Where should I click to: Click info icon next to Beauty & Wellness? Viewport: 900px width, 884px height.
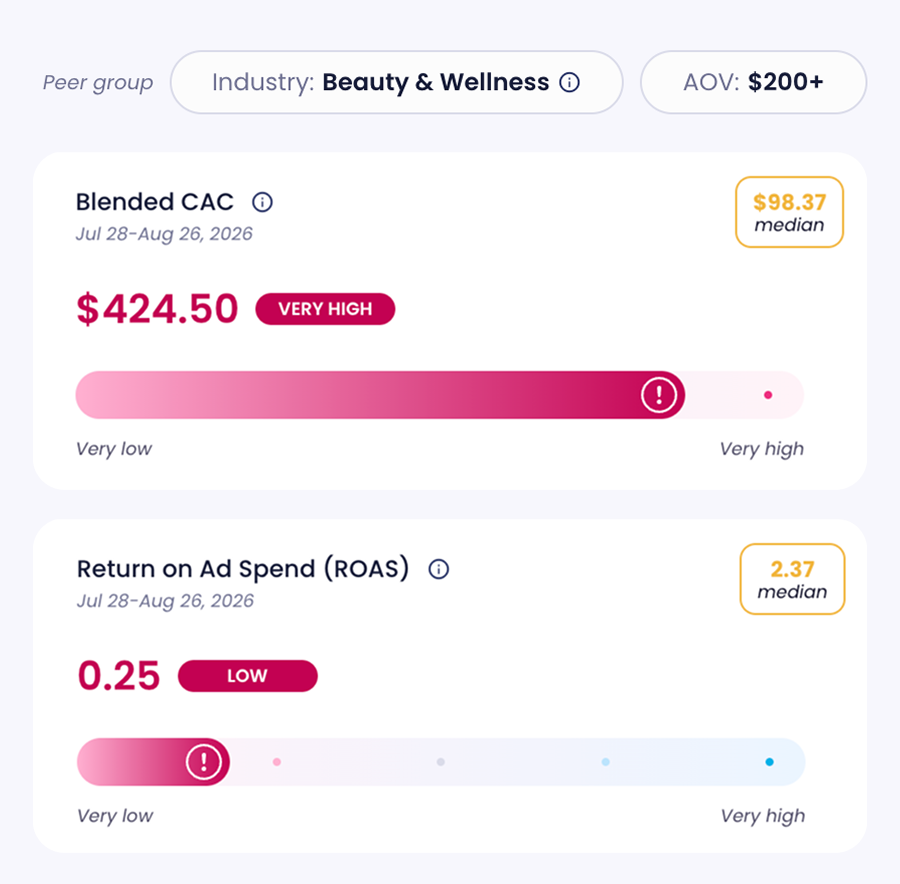[x=569, y=82]
